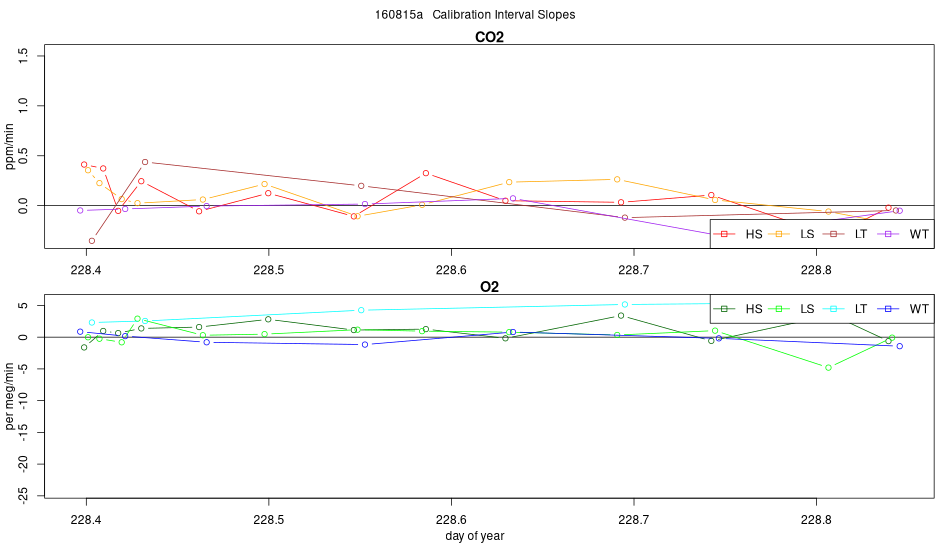The height and width of the screenshot is (550, 950).
Task: Click the ppm/min y-axis label
Action: [x=10, y=147]
